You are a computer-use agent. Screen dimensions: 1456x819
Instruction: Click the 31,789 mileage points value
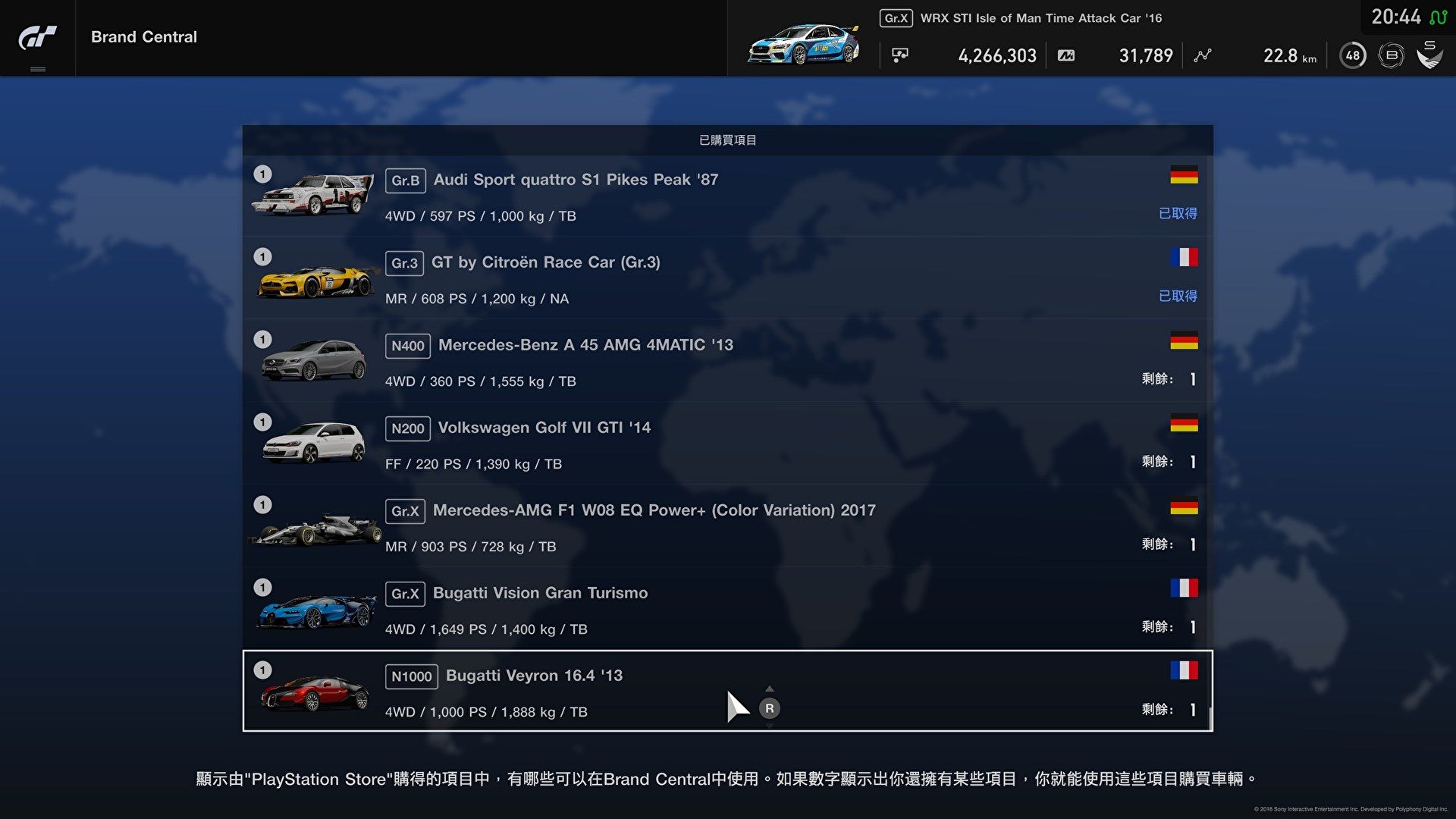[1146, 56]
